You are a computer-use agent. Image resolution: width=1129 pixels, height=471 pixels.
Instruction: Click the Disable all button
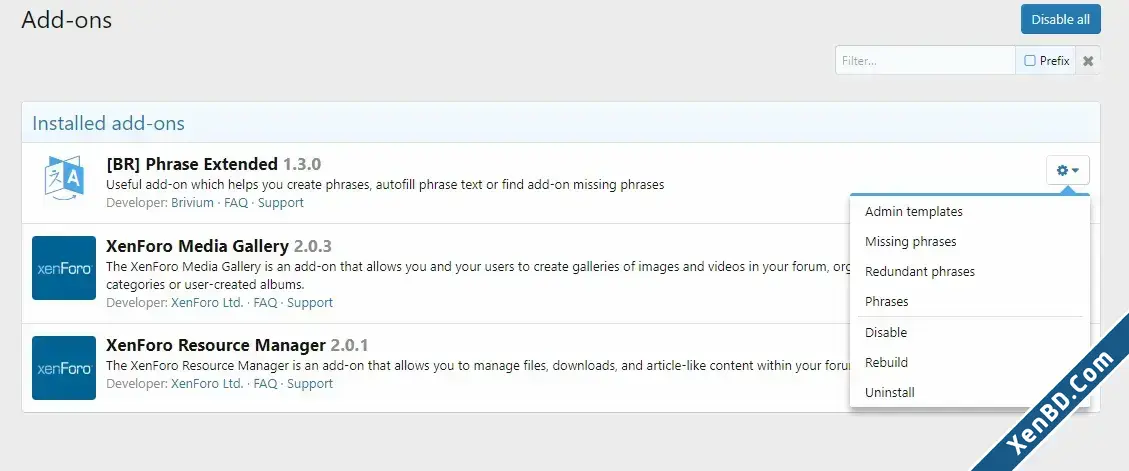tap(1061, 19)
